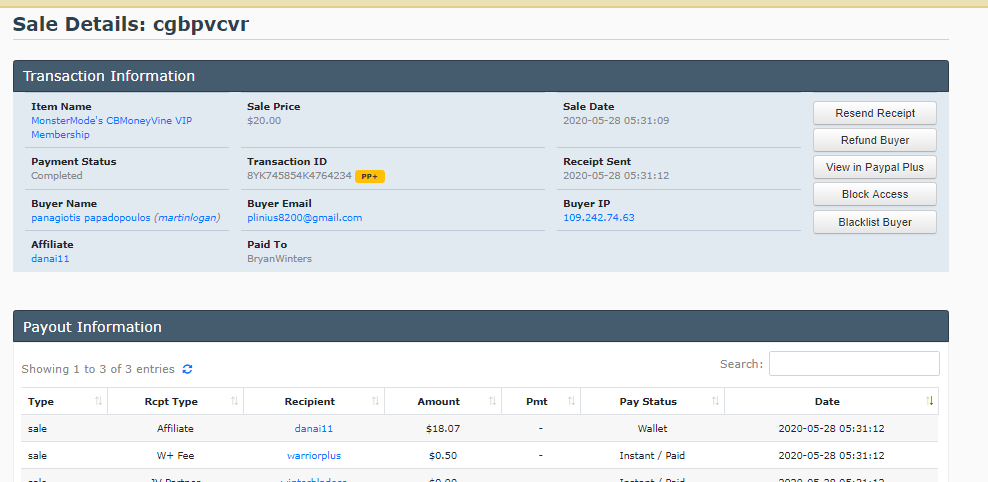The height and width of the screenshot is (482, 988).
Task: Open MonsterMode's CBMoneyVine VIP Membership item link
Action: click(x=112, y=127)
